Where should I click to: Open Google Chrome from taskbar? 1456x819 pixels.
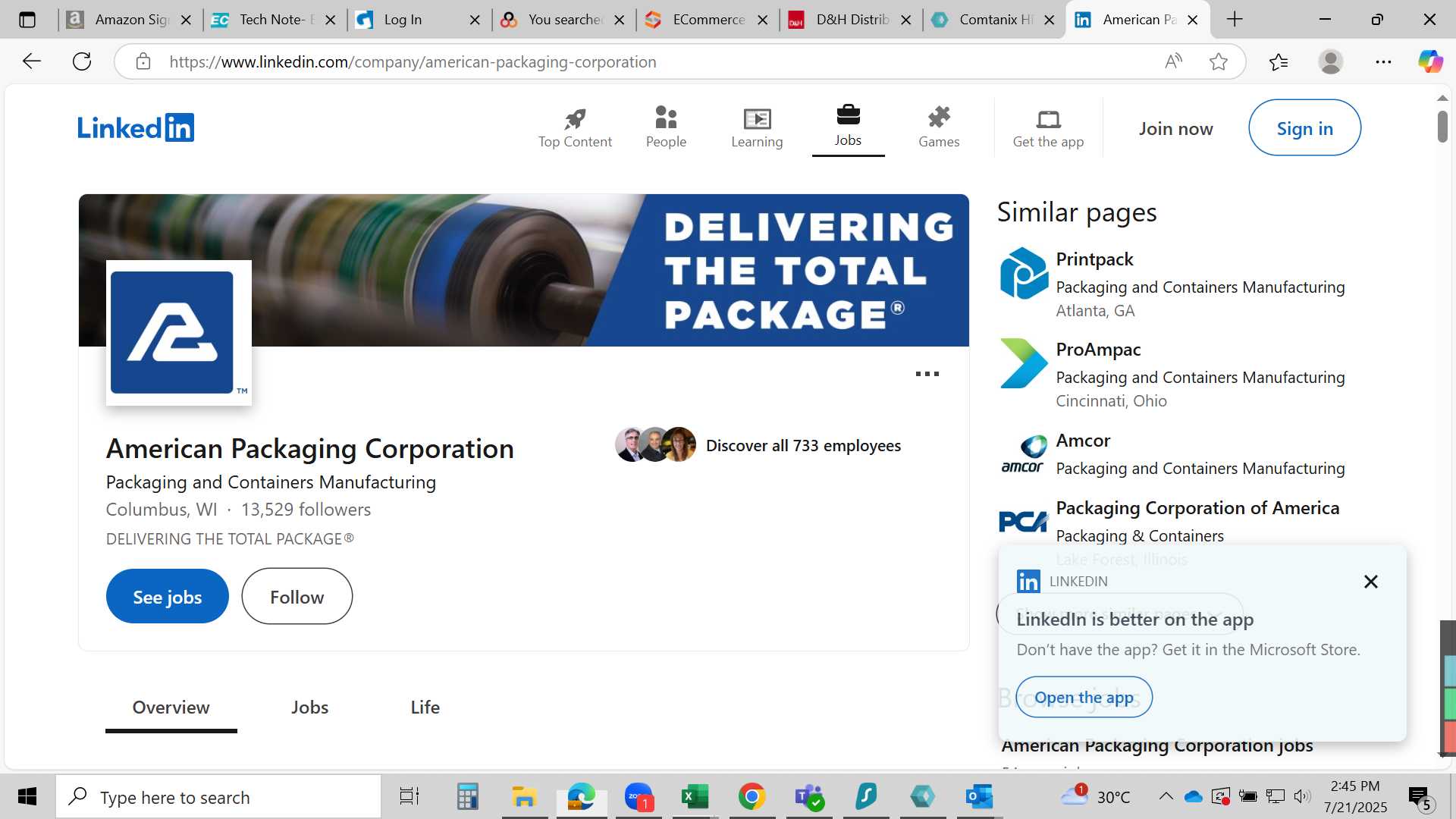[x=752, y=796]
